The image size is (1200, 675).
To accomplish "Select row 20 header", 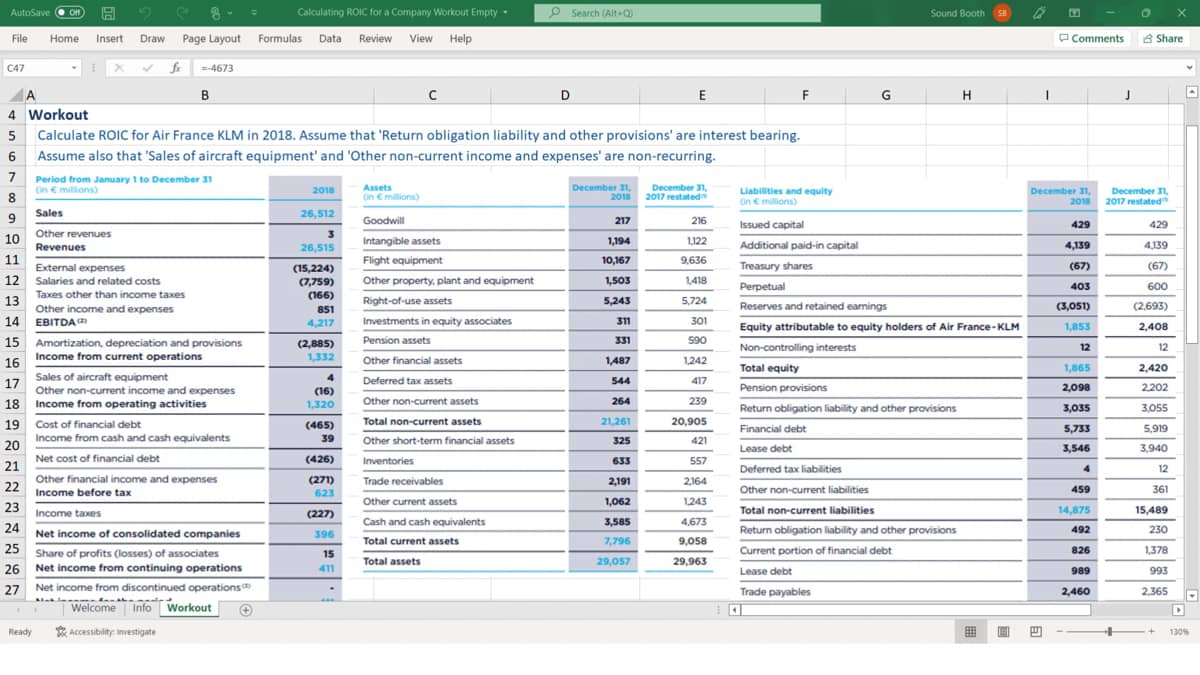I will click(x=14, y=446).
